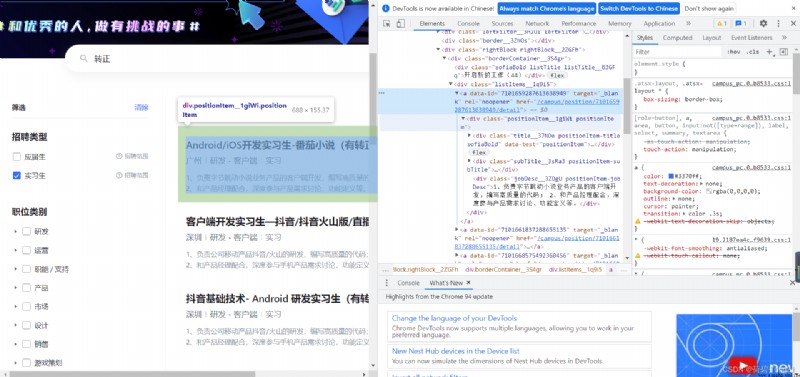
Task: Click Don't show again button
Action: tap(709, 8)
